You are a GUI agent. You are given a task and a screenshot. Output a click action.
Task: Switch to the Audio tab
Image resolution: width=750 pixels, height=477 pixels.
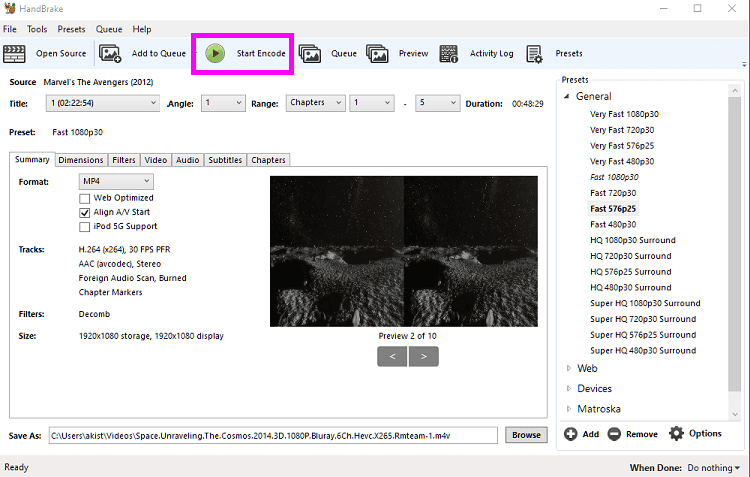pos(188,160)
